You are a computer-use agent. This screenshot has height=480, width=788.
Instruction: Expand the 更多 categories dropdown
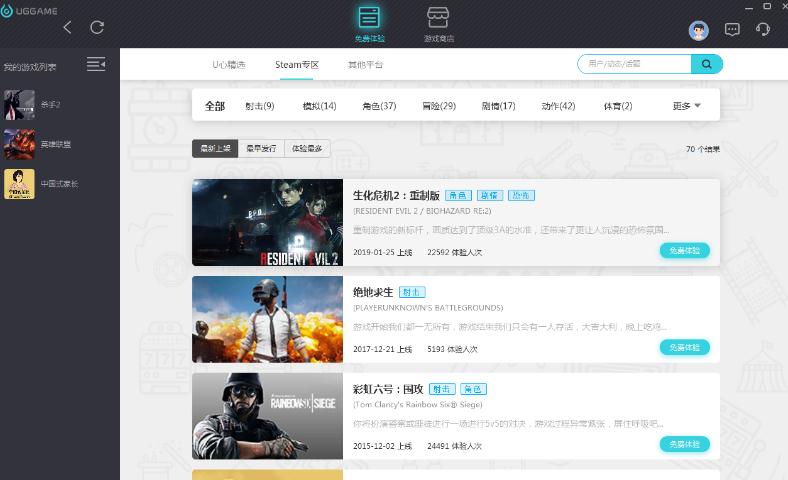[686, 106]
